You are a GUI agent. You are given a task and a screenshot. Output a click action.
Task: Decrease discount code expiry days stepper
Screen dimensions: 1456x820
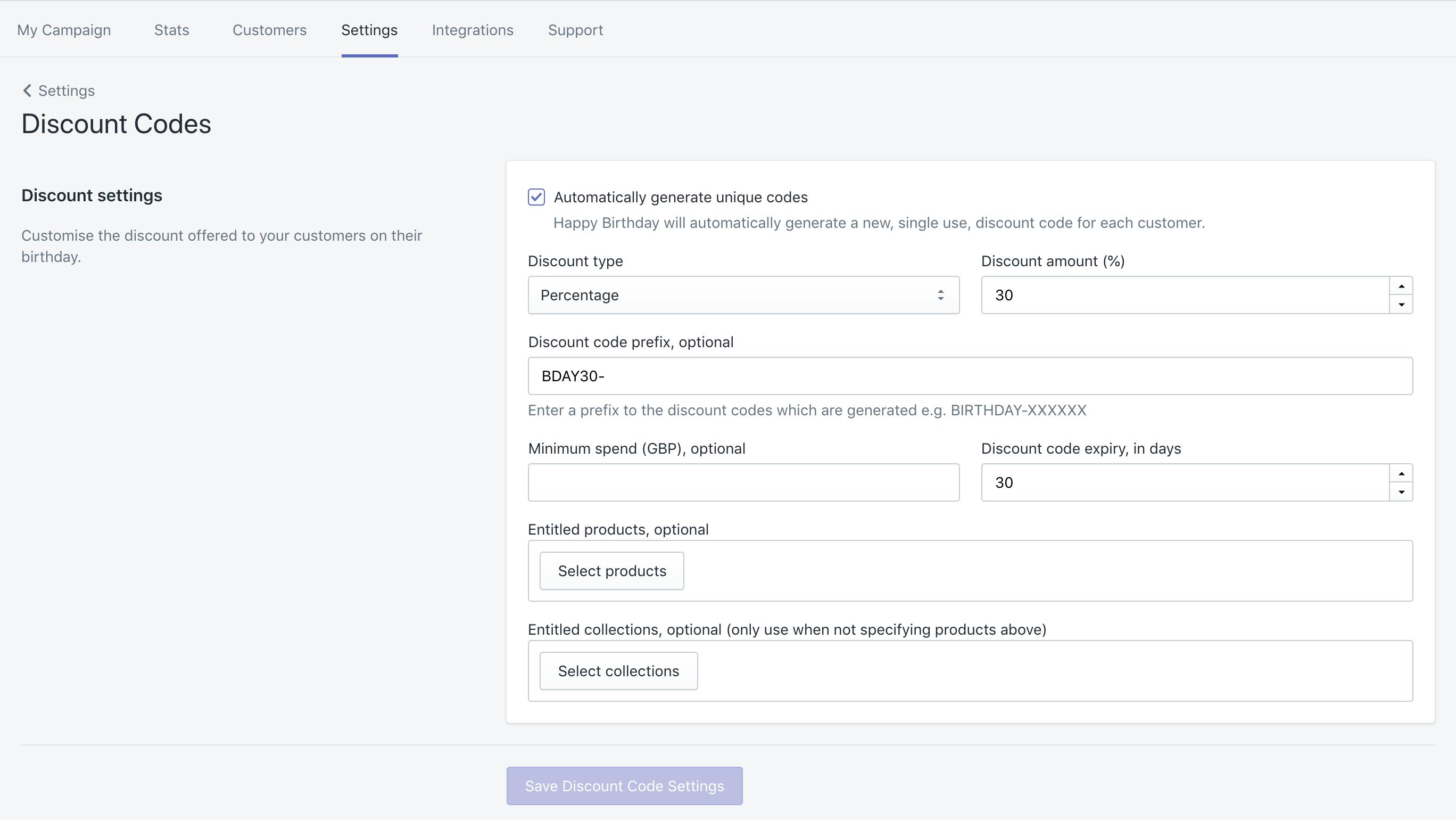pos(1401,491)
